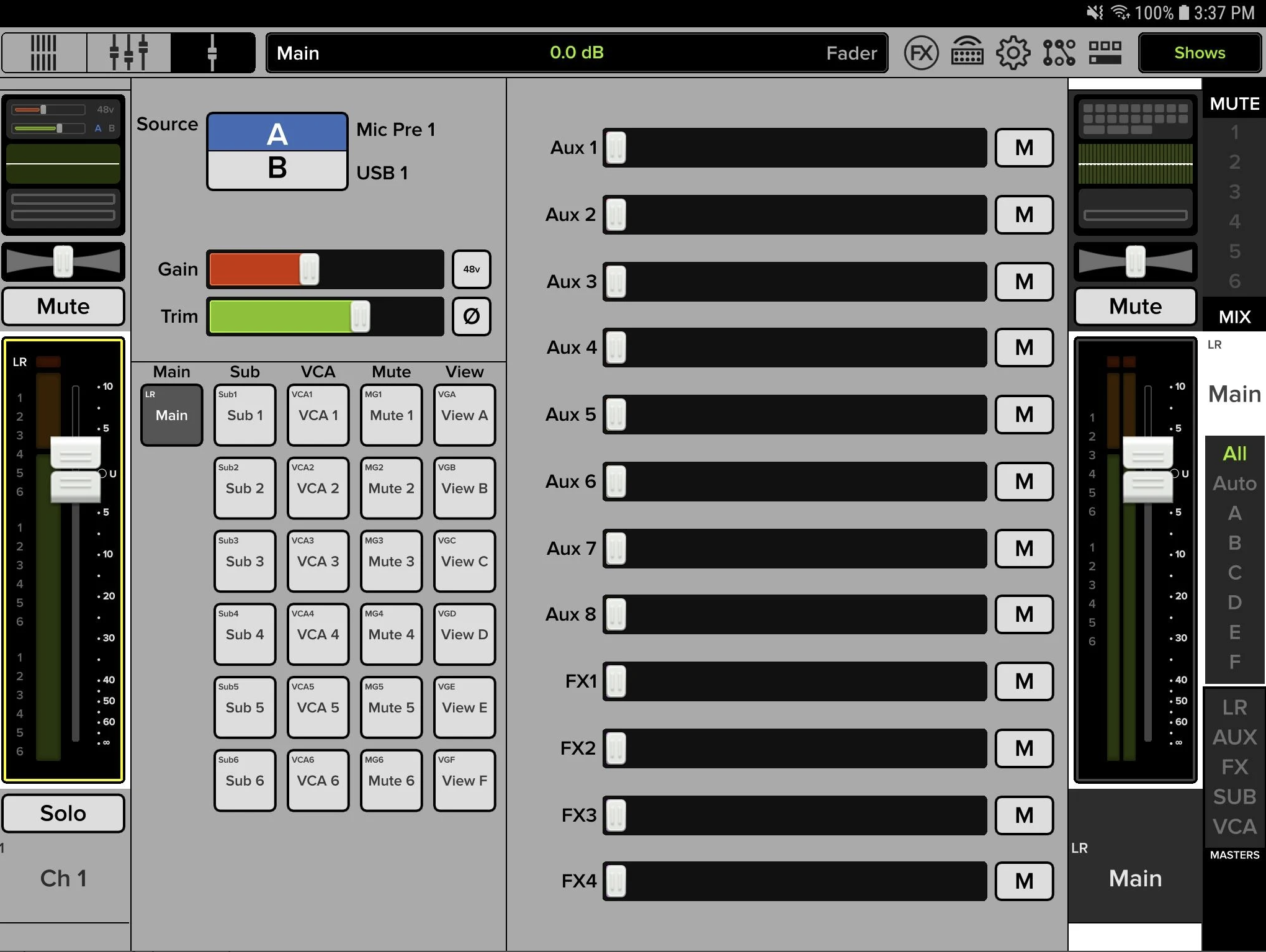Assign channel to Sub 1
This screenshot has width=1266, height=952.
coord(245,415)
